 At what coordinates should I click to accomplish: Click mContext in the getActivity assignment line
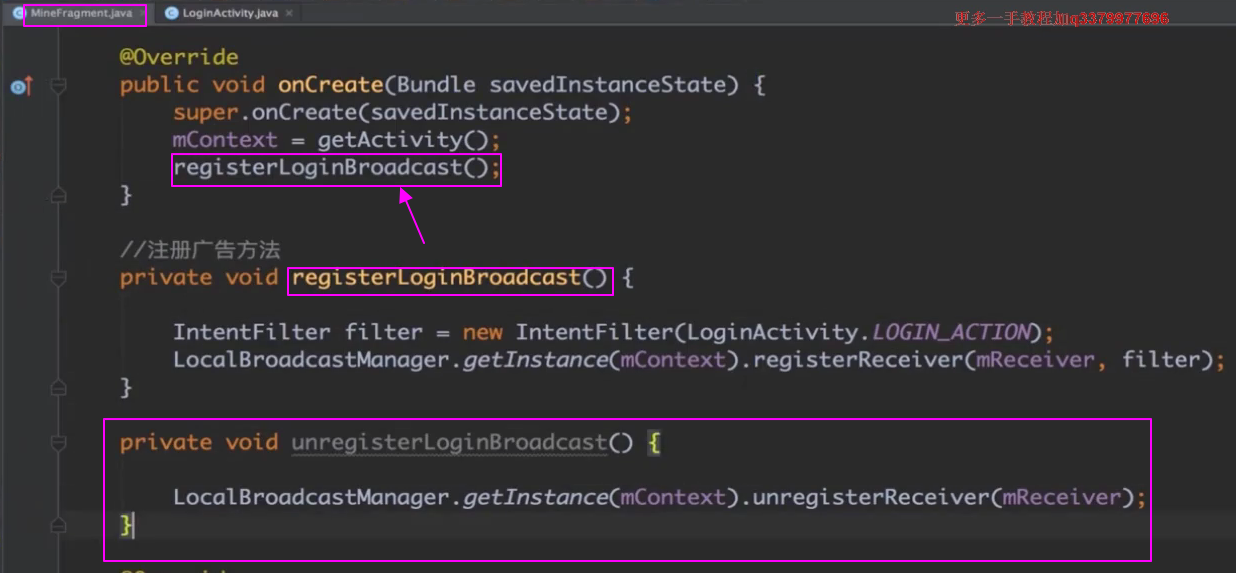225,140
